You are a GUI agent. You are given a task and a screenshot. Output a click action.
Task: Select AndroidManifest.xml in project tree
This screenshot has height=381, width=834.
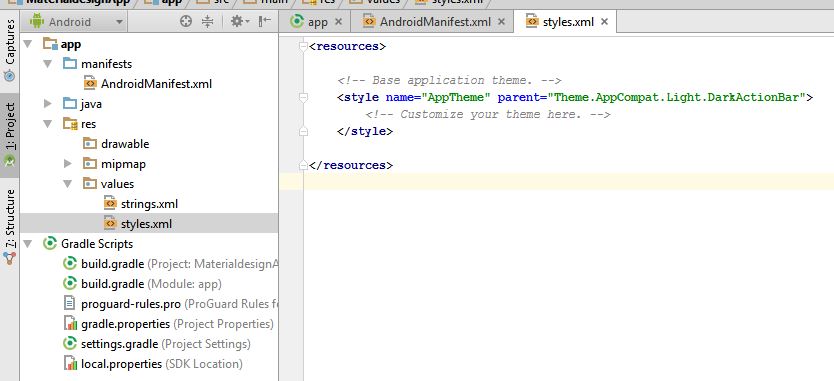tap(156, 84)
